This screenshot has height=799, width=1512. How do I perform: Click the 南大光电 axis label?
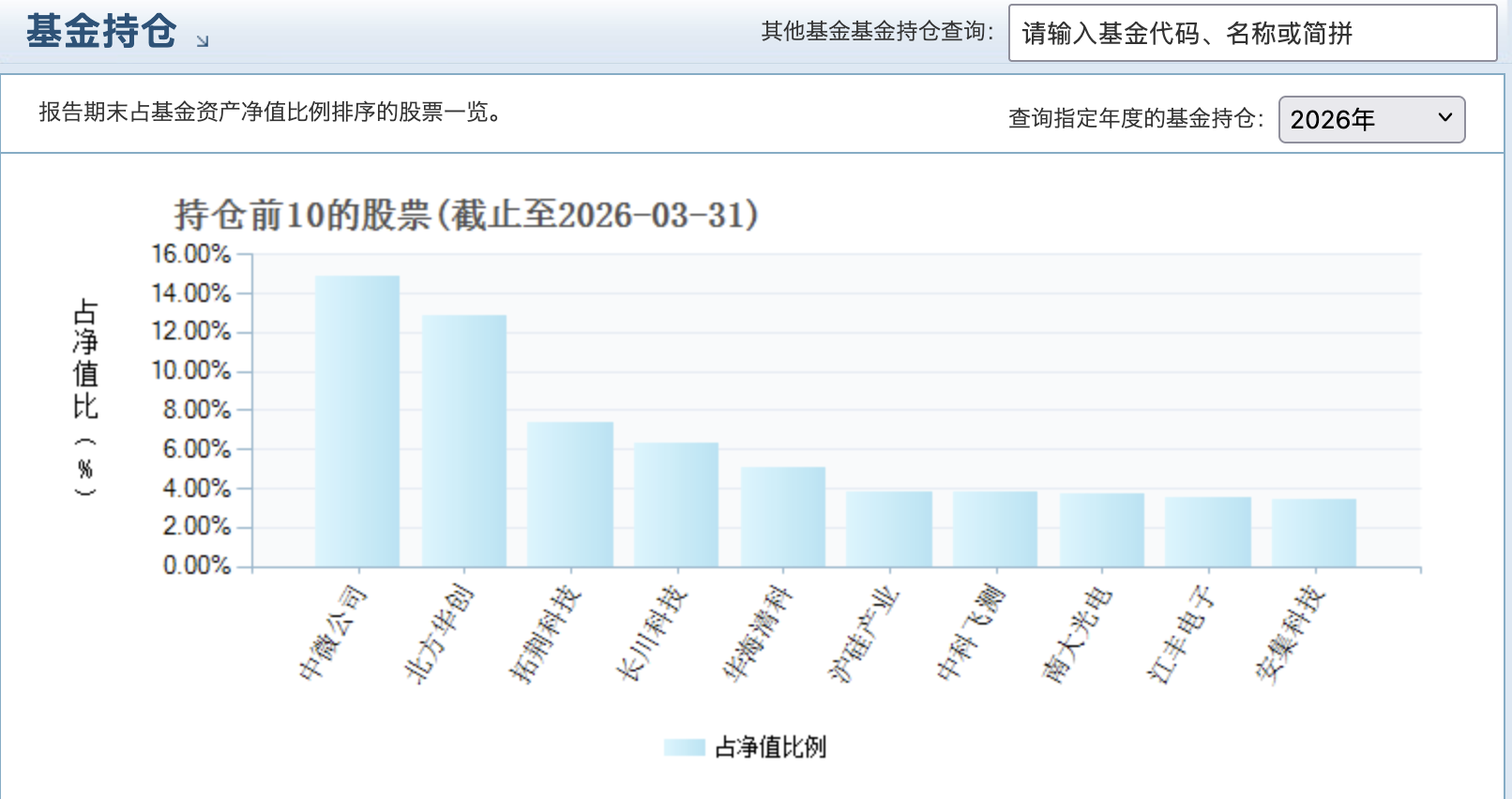(x=1077, y=635)
